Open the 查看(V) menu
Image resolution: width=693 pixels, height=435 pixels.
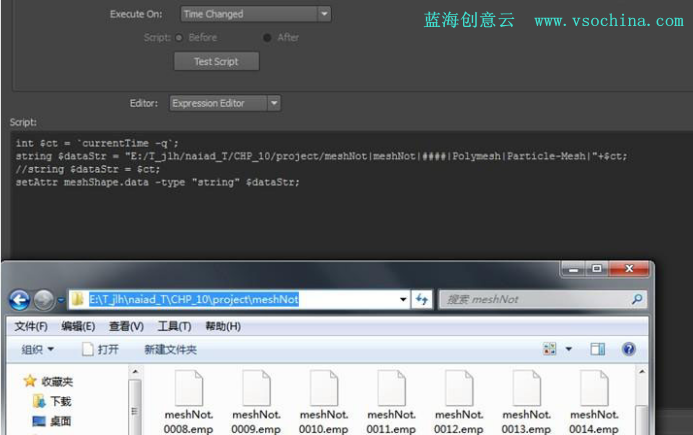[x=126, y=326]
